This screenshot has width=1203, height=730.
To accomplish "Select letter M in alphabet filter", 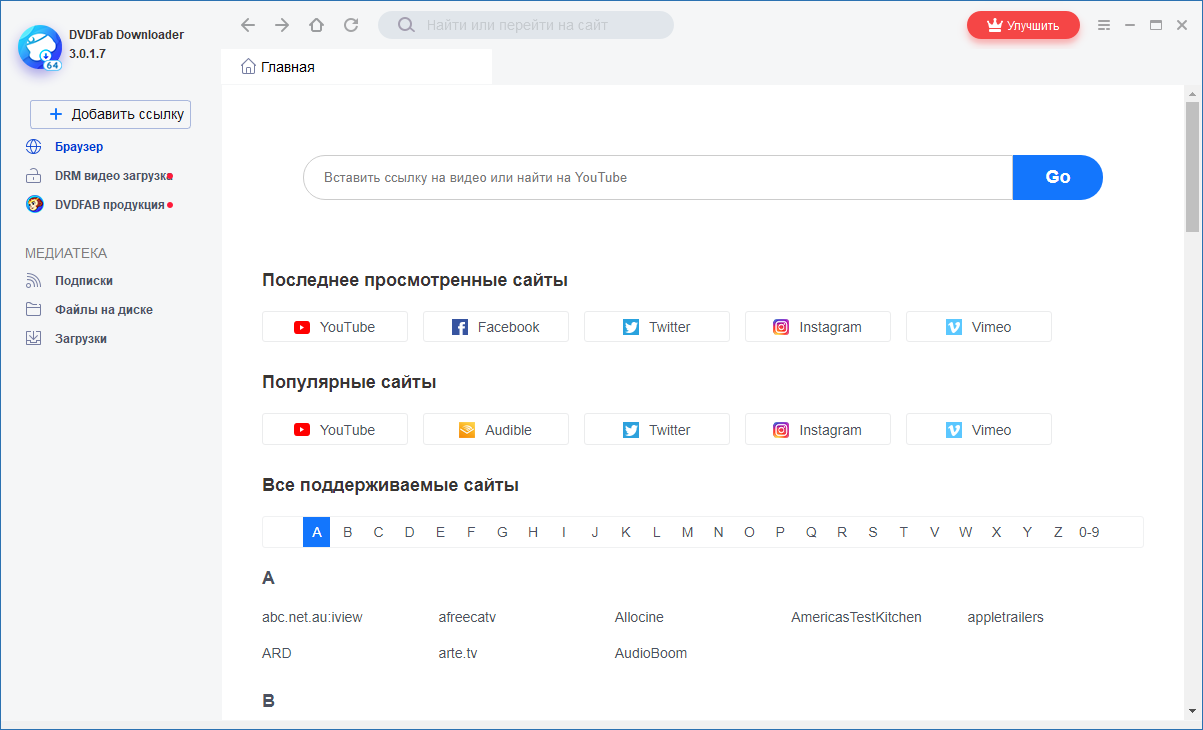I will pyautogui.click(x=687, y=532).
